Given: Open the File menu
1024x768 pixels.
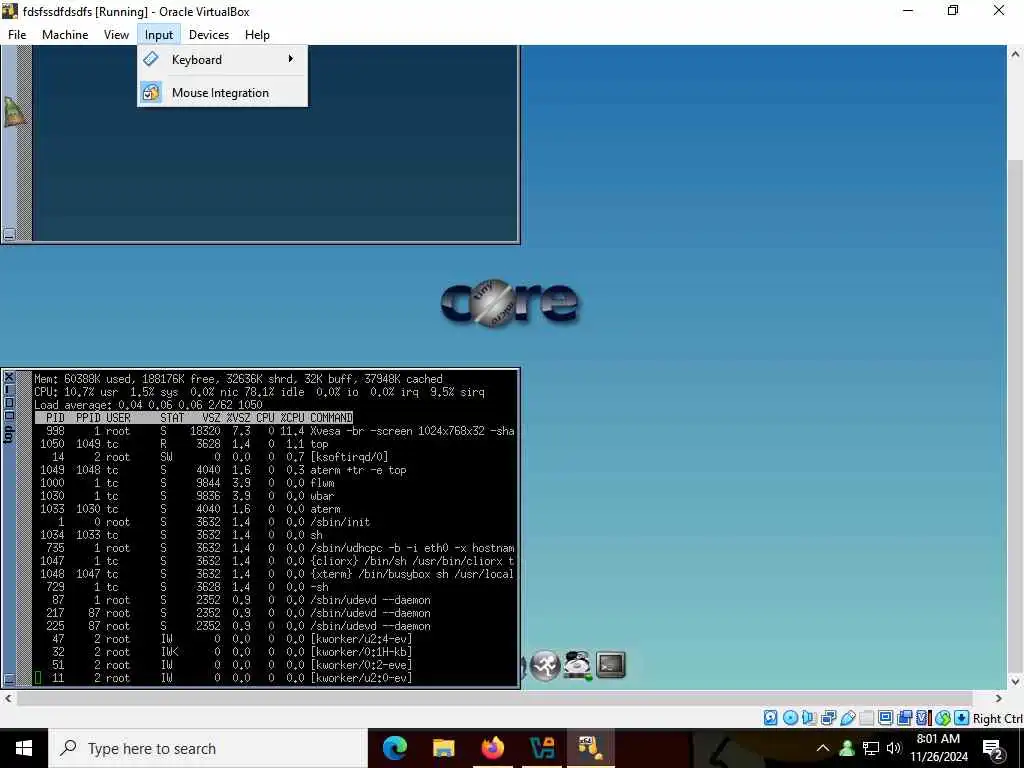Looking at the screenshot, I should coord(17,35).
